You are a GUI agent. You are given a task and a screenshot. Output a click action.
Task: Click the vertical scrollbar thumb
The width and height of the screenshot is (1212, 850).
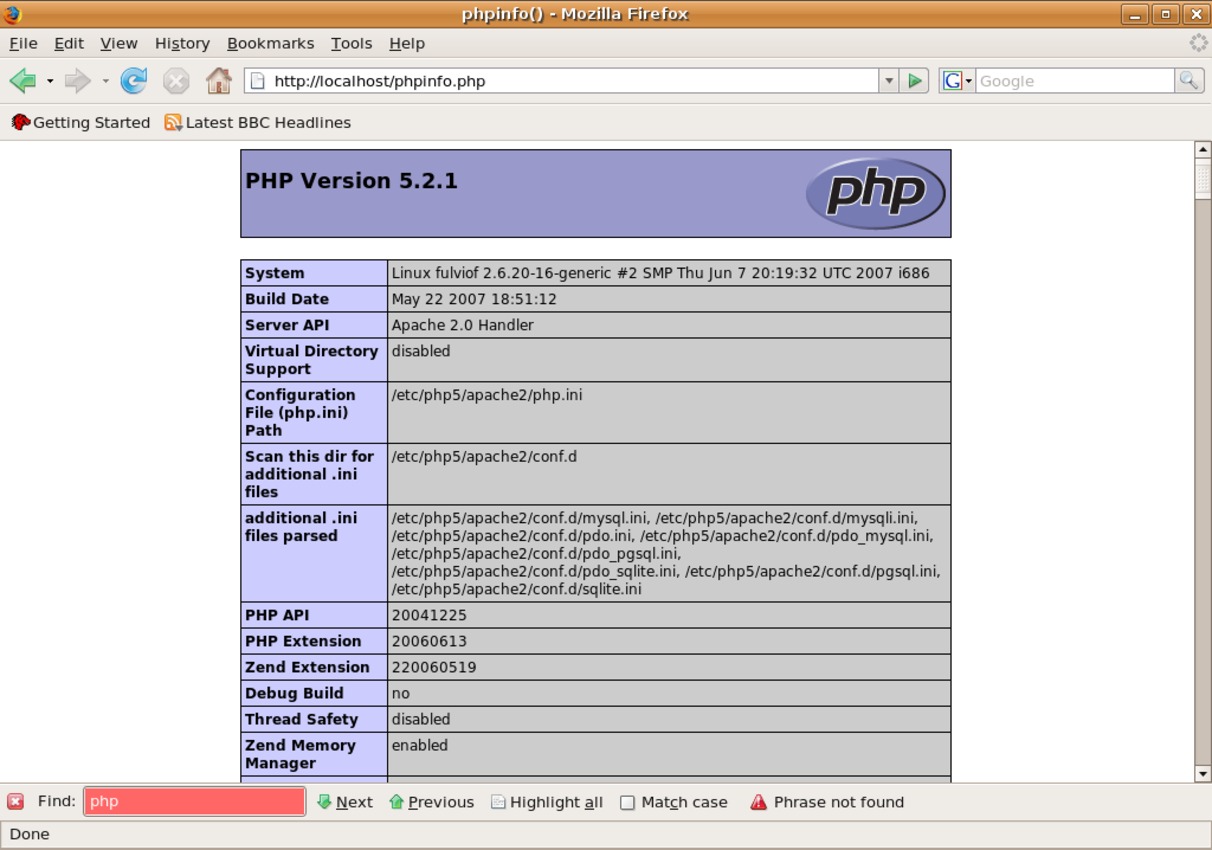pyautogui.click(x=1203, y=179)
